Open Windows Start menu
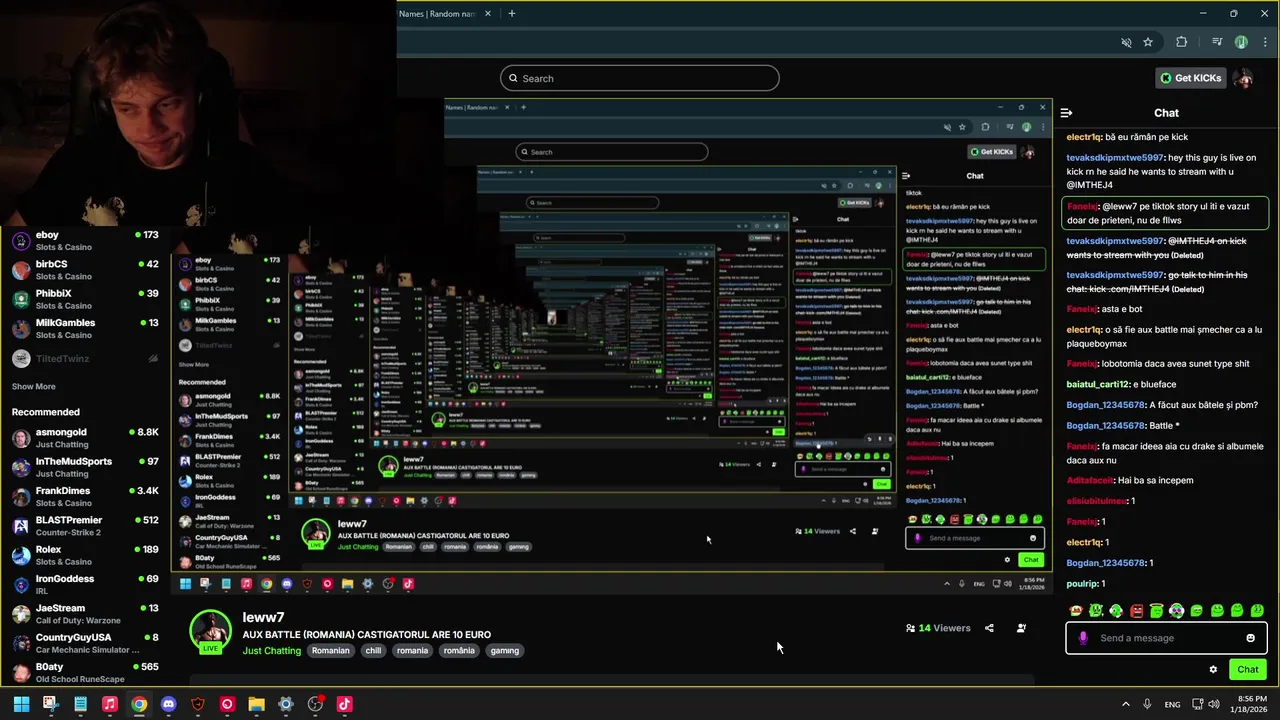The image size is (1280, 720). tap(21, 704)
